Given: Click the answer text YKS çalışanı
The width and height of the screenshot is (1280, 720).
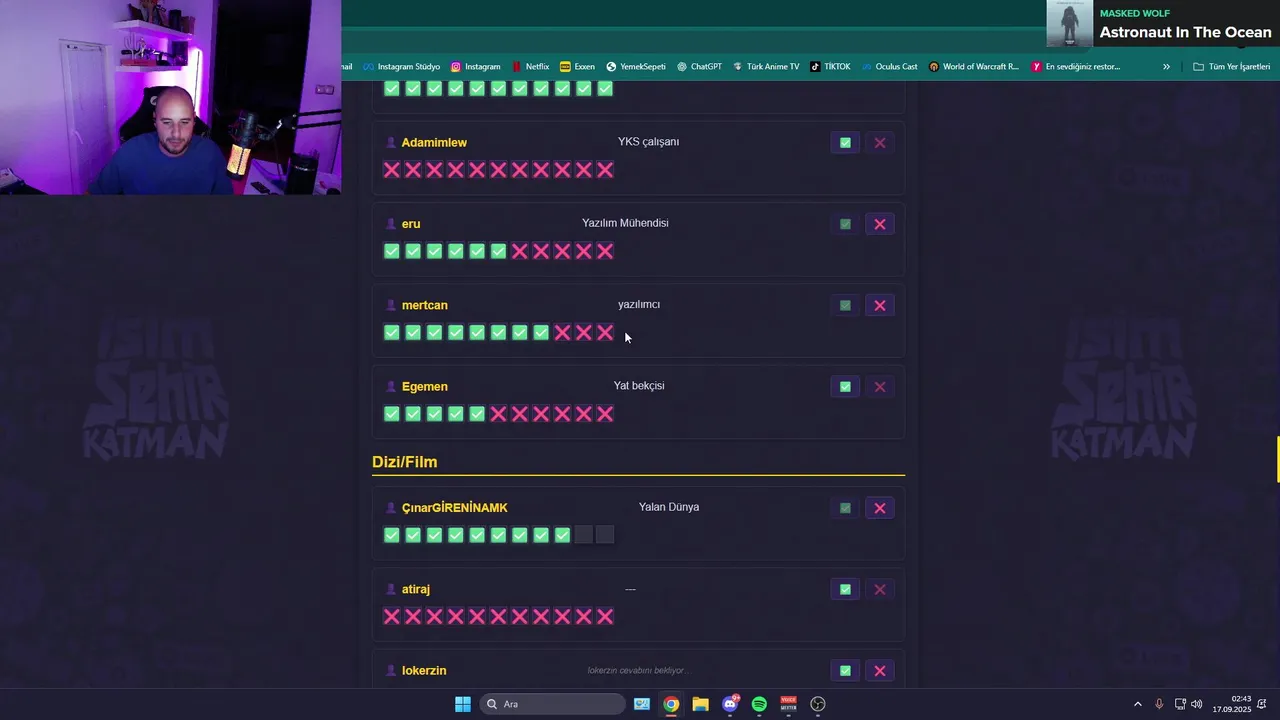Looking at the screenshot, I should pos(648,142).
